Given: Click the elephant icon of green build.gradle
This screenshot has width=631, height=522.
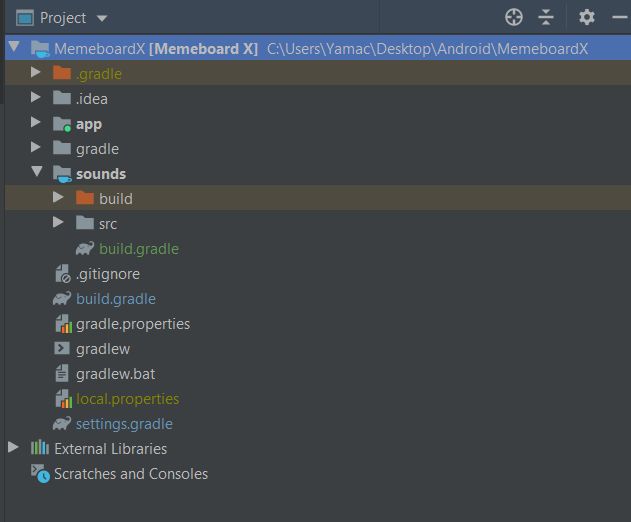Looking at the screenshot, I should (85, 248).
